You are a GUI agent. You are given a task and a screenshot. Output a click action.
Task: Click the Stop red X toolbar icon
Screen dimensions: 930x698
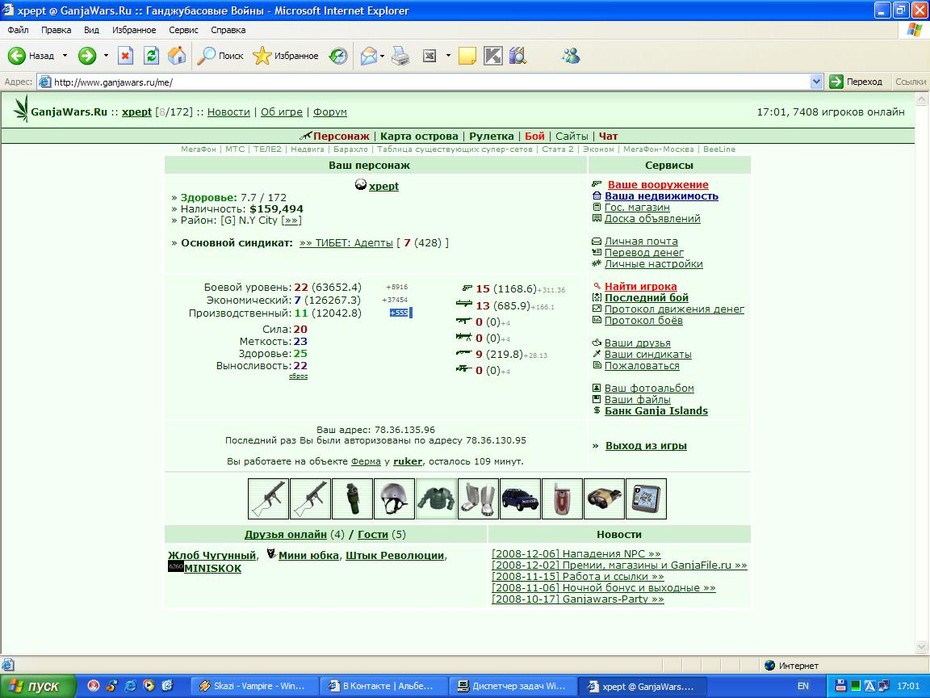pyautogui.click(x=125, y=56)
